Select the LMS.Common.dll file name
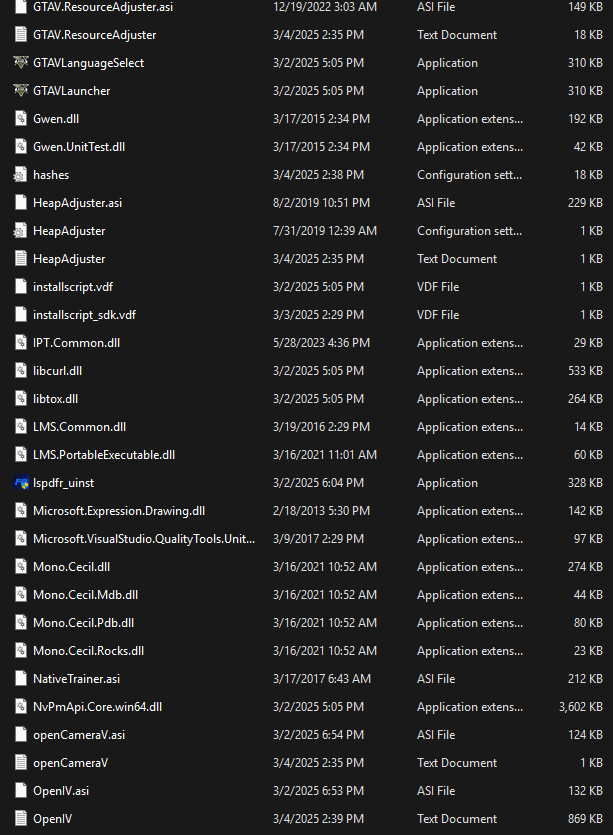Image resolution: width=613 pixels, height=835 pixels. (79, 427)
